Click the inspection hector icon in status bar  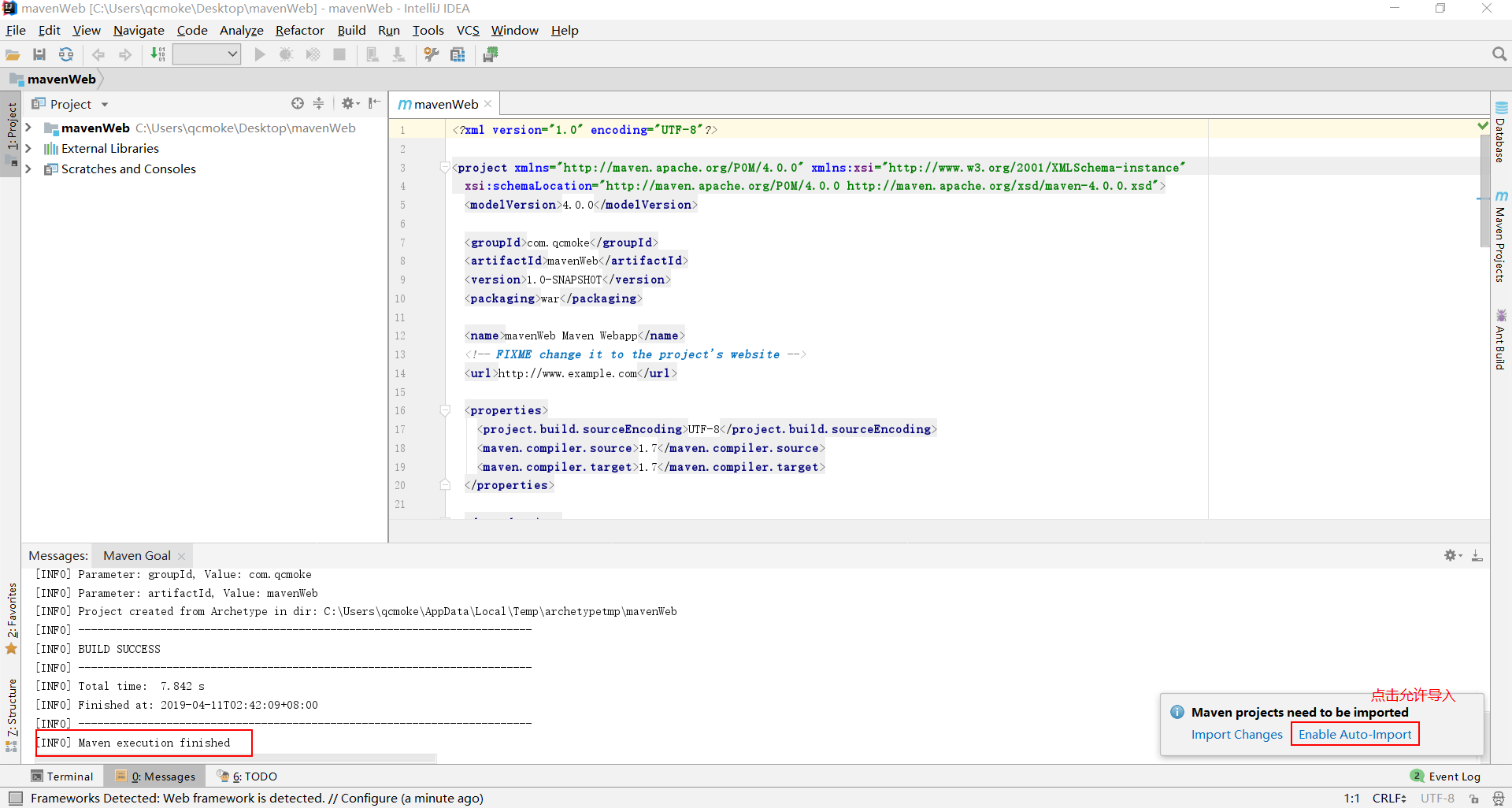tap(1499, 799)
